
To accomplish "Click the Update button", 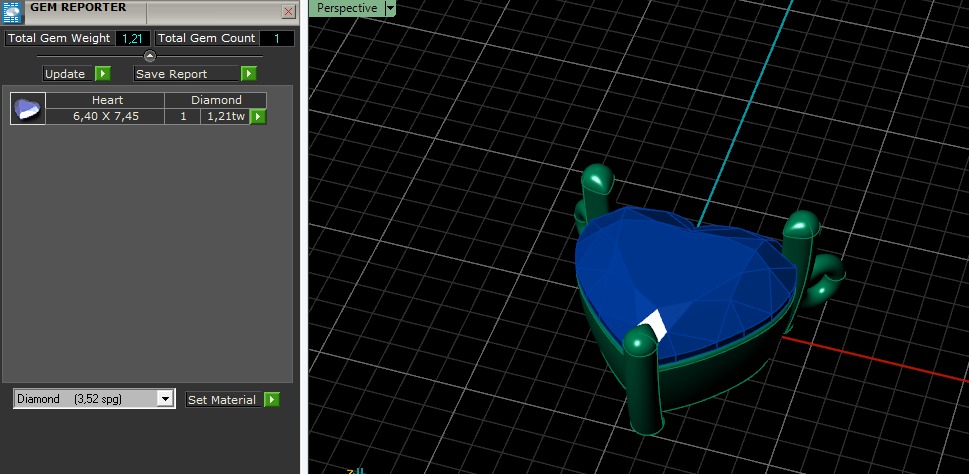I will point(67,74).
